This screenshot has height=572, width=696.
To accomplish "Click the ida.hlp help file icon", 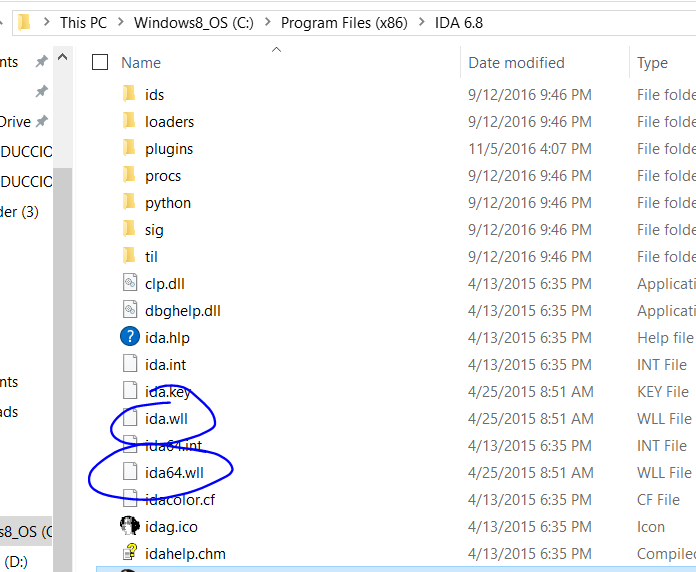I will coord(130,337).
